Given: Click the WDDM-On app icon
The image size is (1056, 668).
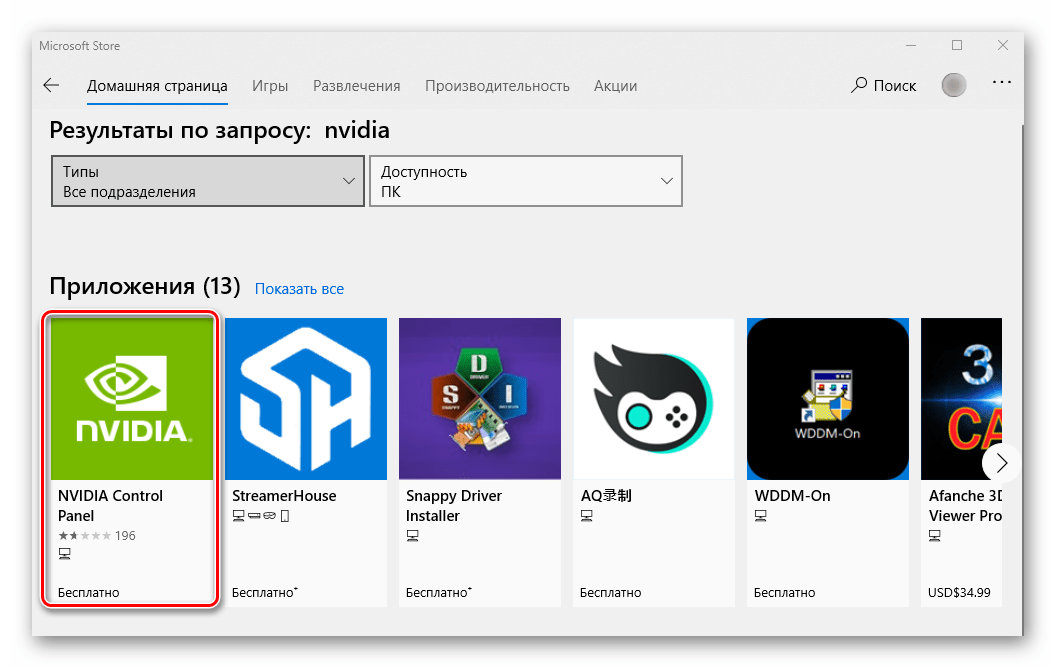Looking at the screenshot, I should point(828,399).
